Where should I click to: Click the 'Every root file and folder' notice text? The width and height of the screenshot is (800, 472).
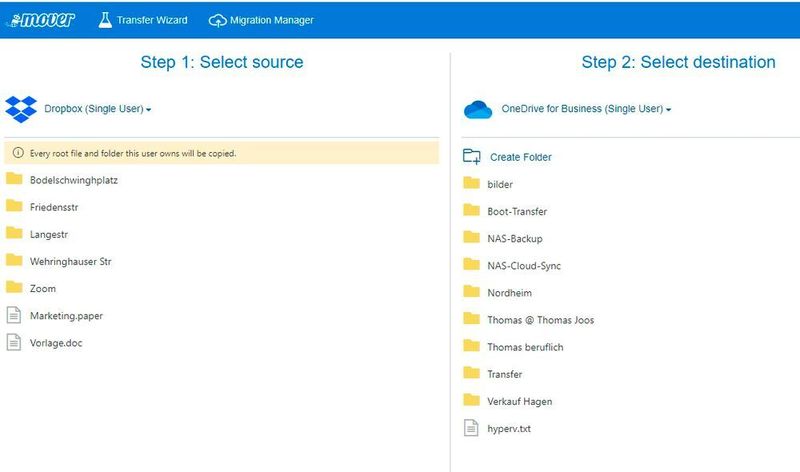(133, 153)
